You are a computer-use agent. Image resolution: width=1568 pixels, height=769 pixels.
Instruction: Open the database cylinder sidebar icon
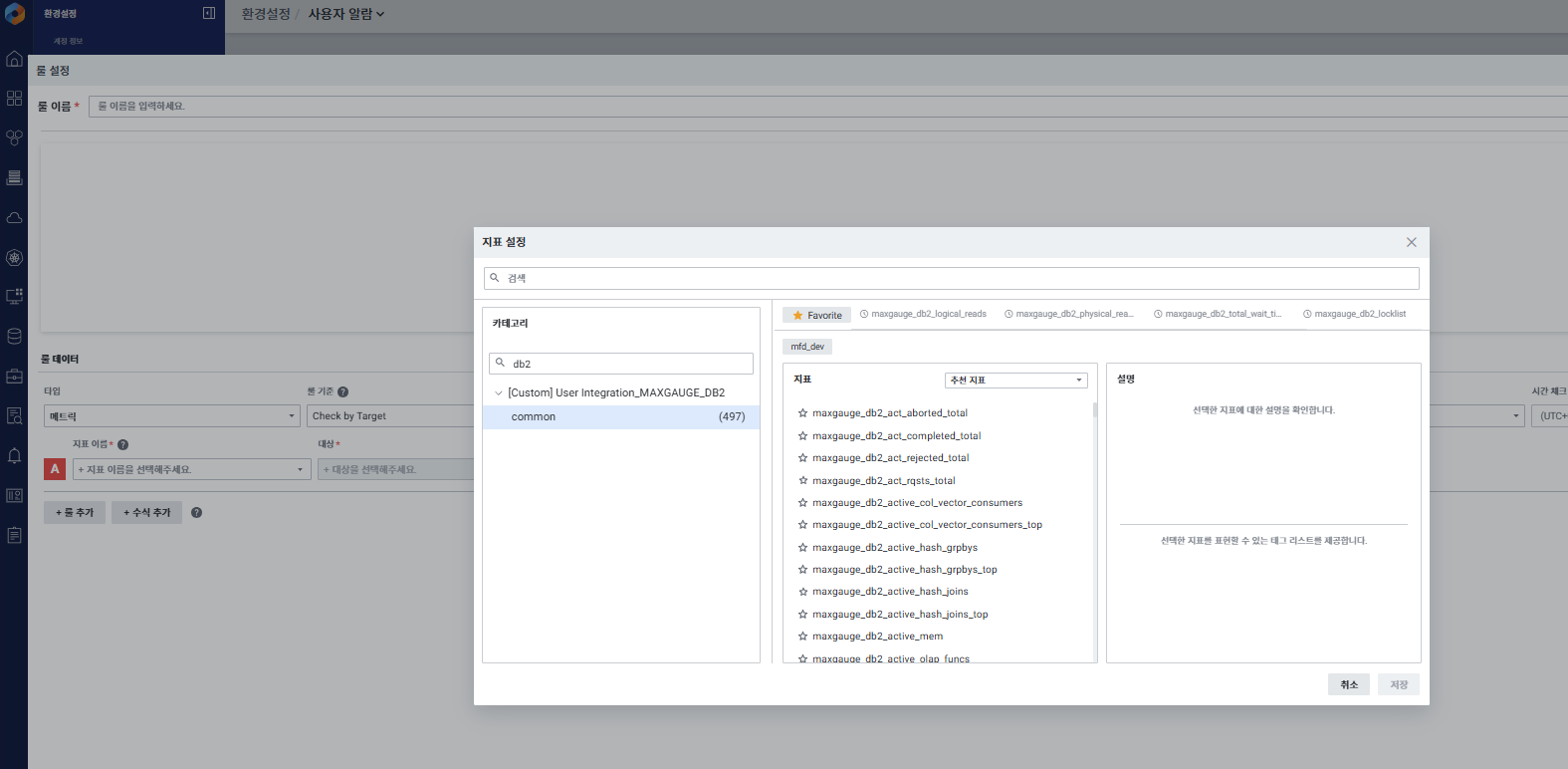(14, 336)
